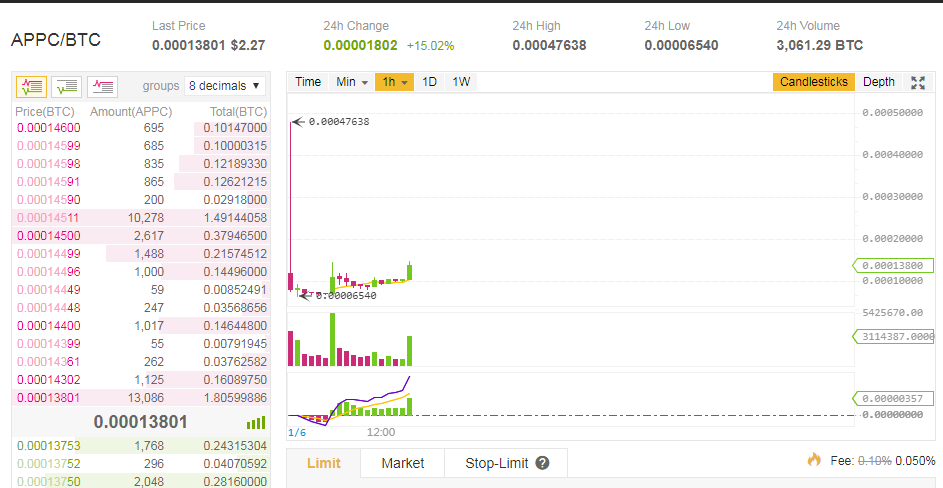Open Stop-Limit help question mark
This screenshot has width=943, height=488.
point(542,463)
